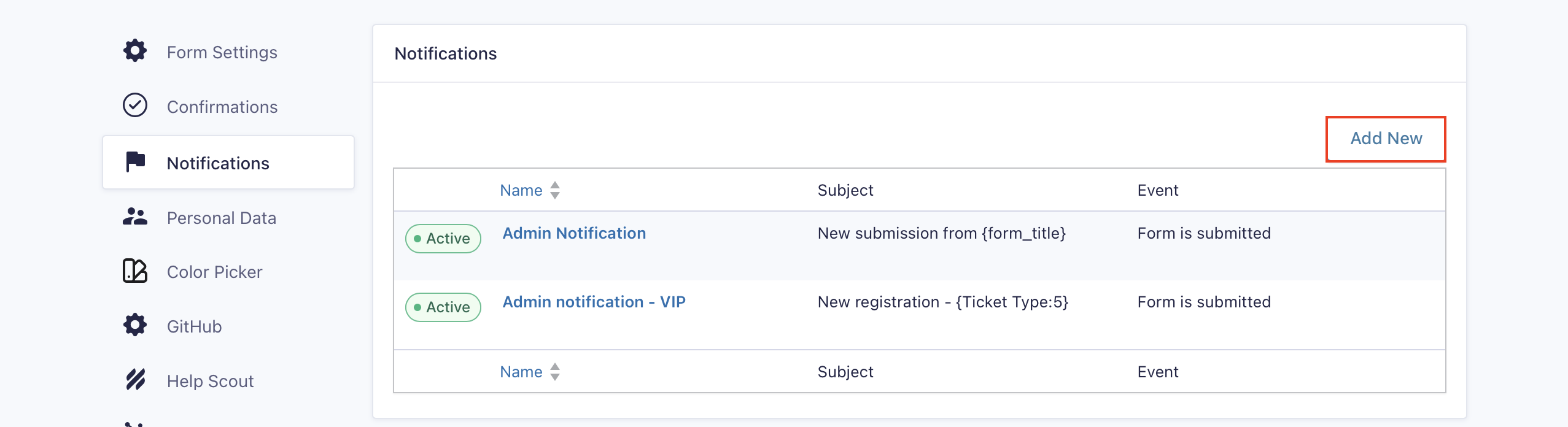Open the Admin notification - VIP link
The width and height of the screenshot is (1568, 427).
tap(594, 302)
